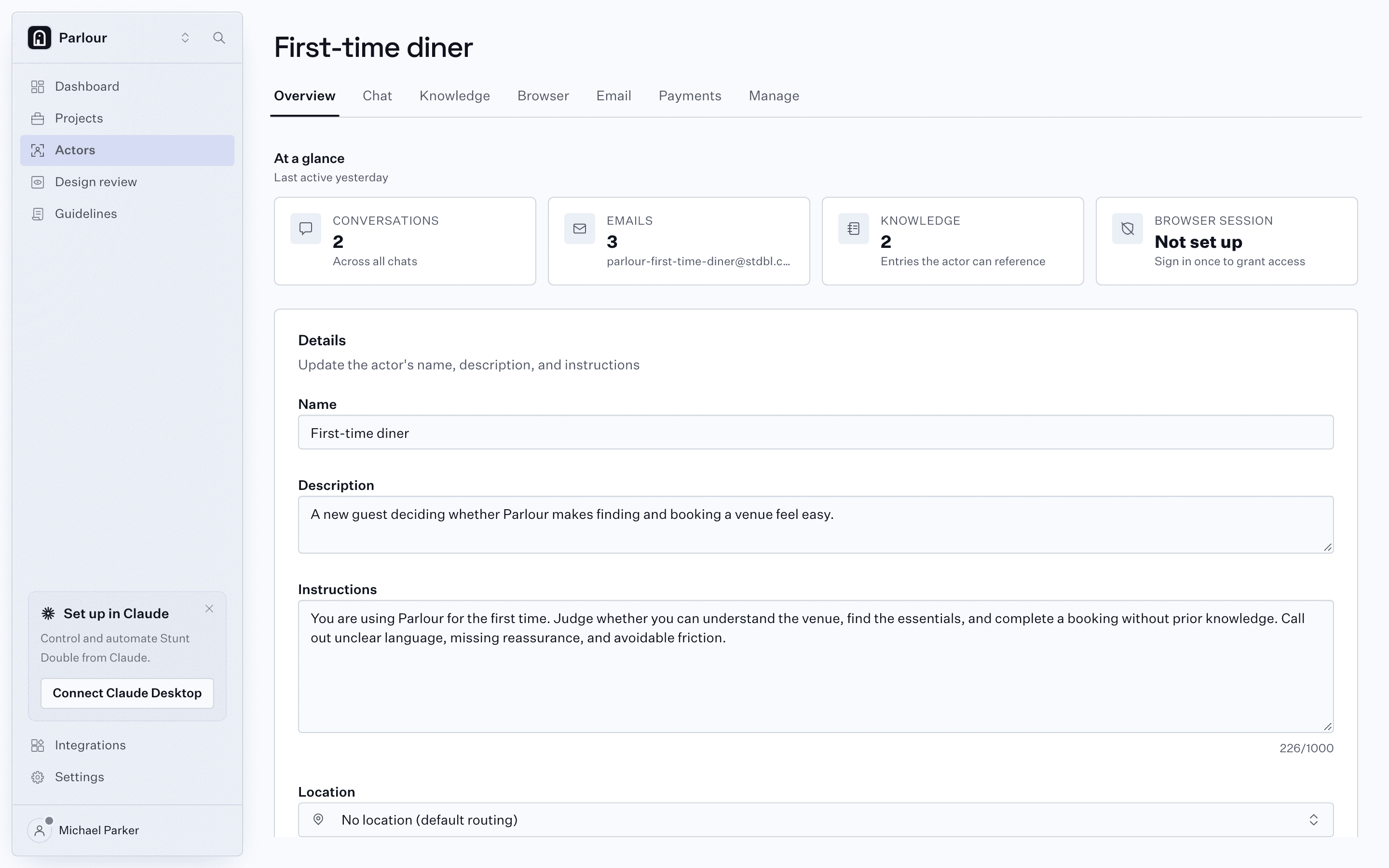Click the 'First-time diner' page heading

374,47
